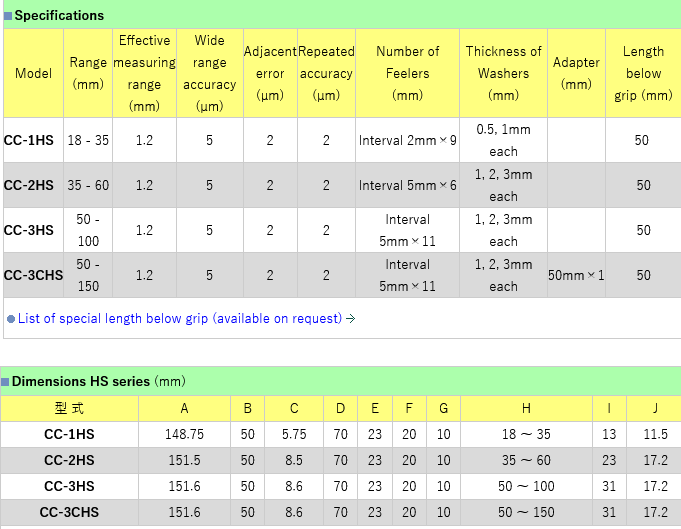The image size is (681, 529).
Task: Click the '18 - 35' range cell
Action: tap(88, 140)
